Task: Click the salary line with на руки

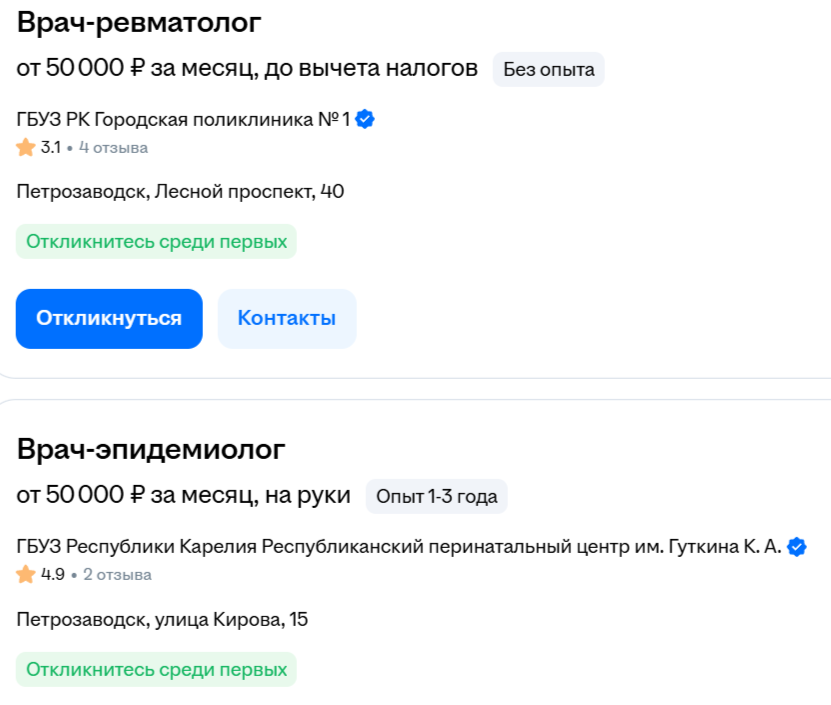Action: 184,495
